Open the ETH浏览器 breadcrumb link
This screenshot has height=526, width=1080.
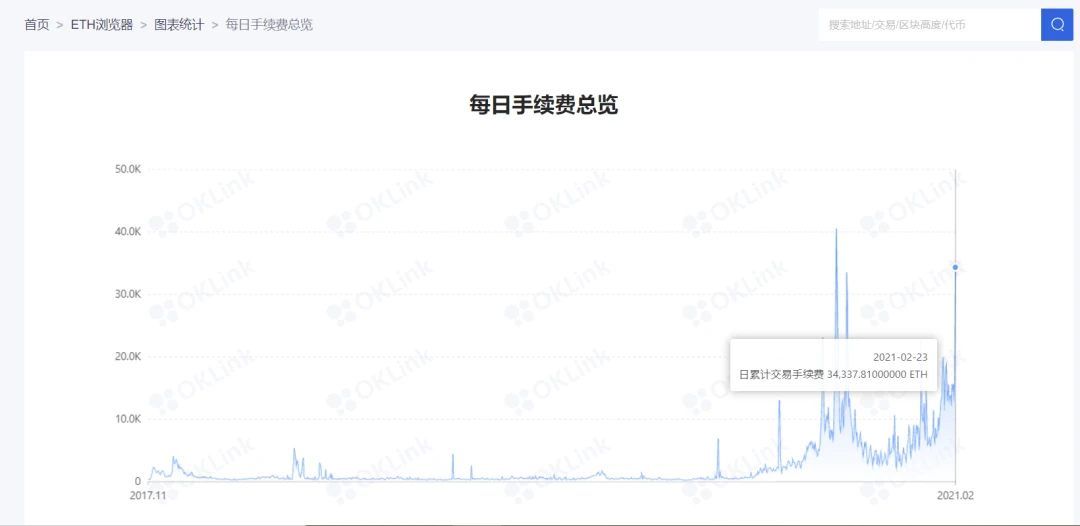coord(102,25)
